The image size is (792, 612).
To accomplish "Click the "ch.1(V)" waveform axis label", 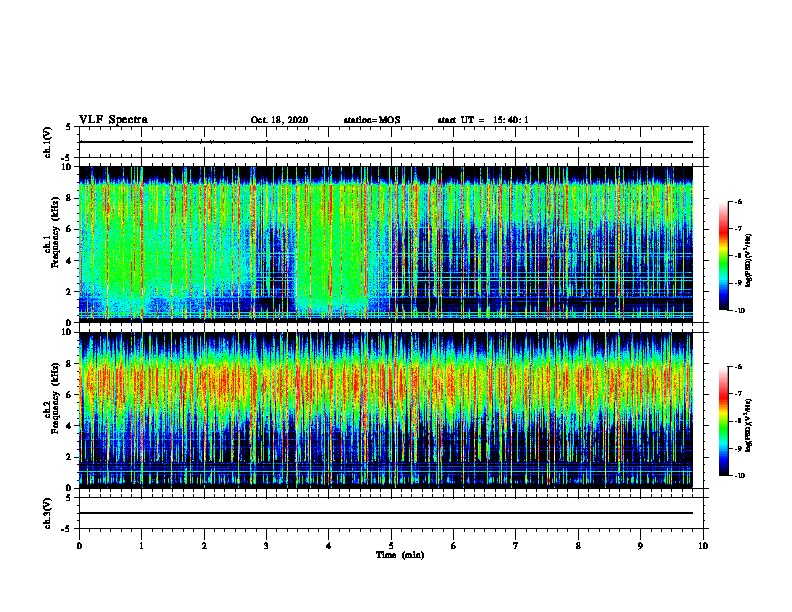I will click(47, 142).
